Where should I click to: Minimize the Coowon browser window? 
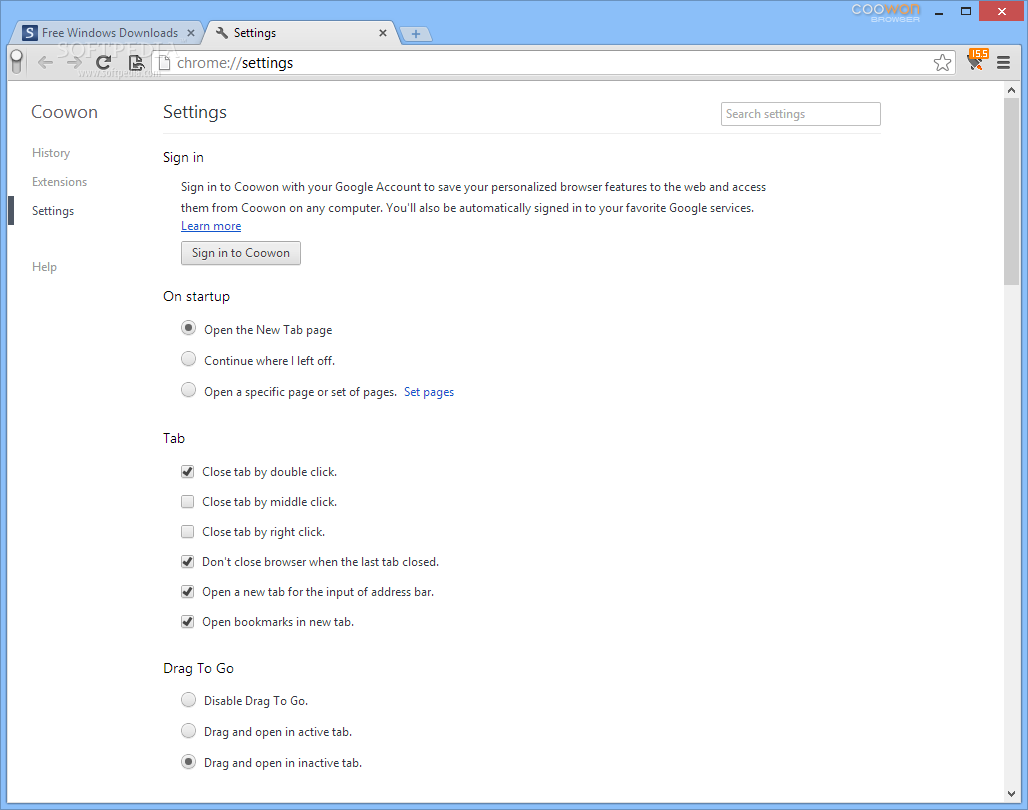[x=939, y=12]
